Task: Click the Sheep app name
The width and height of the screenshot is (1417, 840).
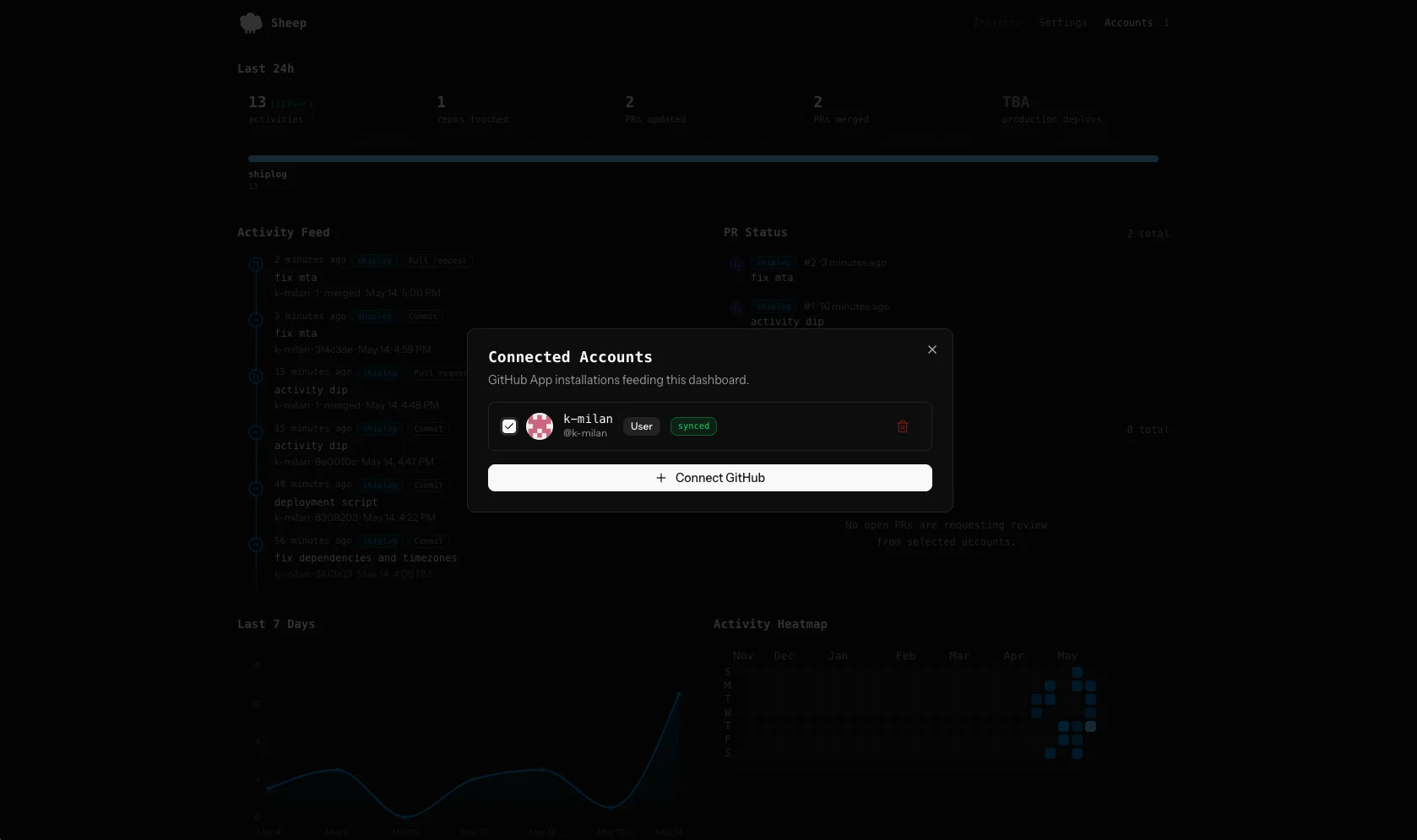Action: tap(289, 23)
